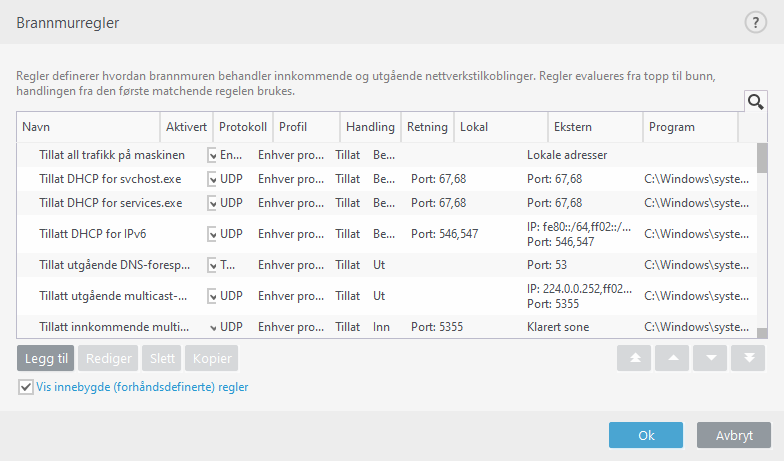Sort by Aktivert column header
The height and width of the screenshot is (461, 784).
click(186, 127)
